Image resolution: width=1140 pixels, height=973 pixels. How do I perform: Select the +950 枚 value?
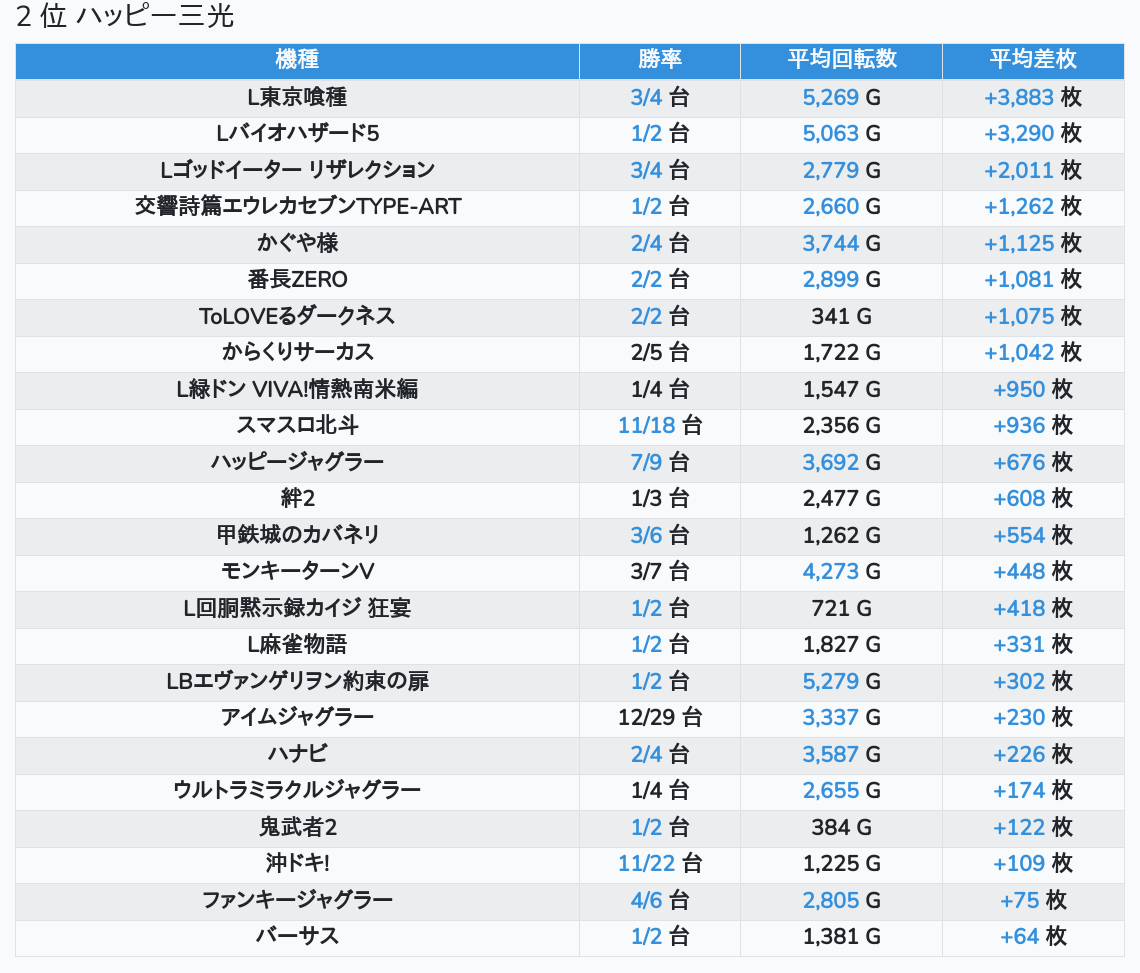point(1032,389)
